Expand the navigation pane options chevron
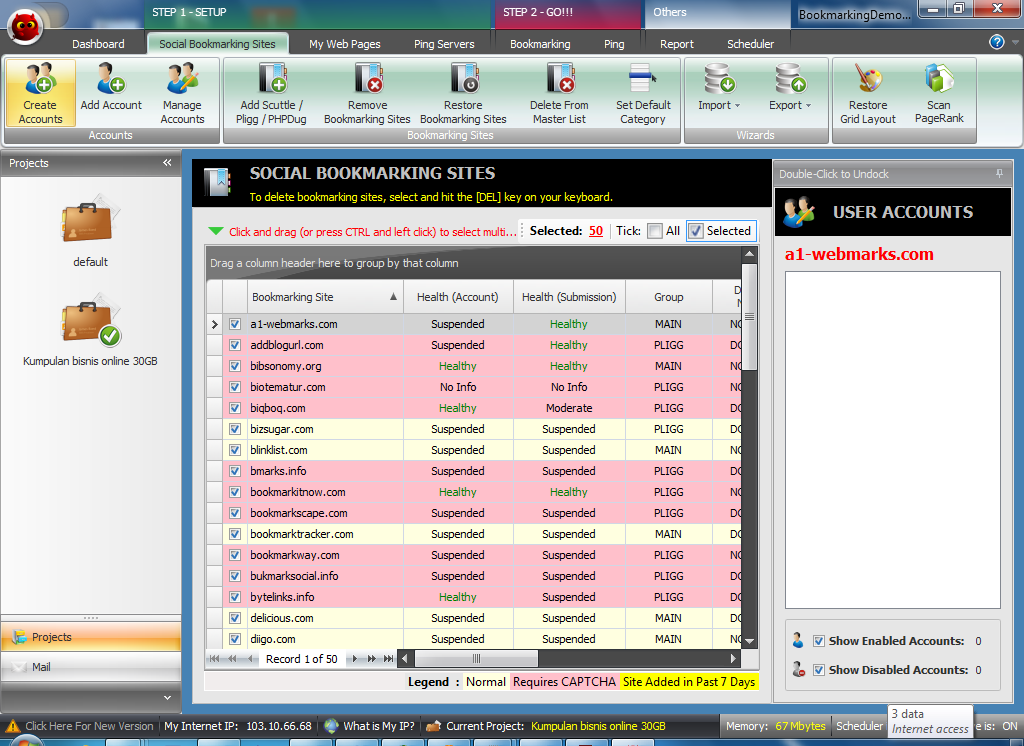The width and height of the screenshot is (1024, 746). pos(167,698)
